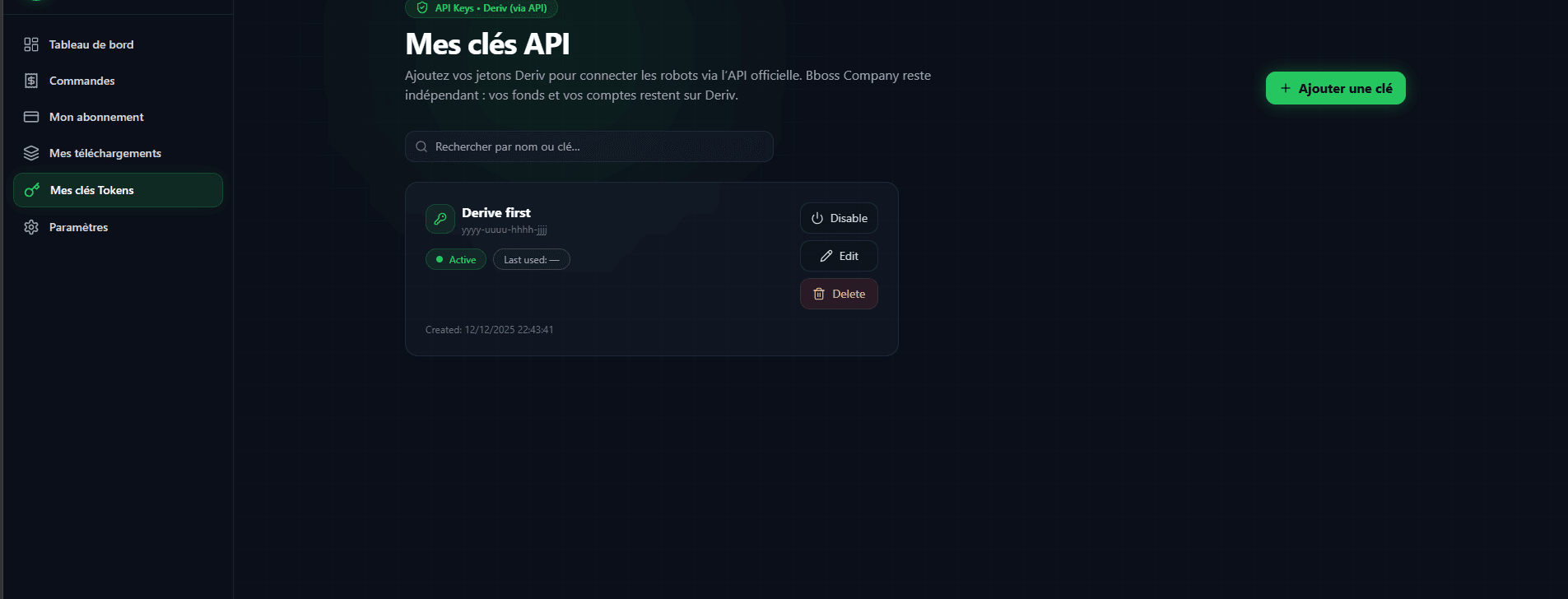Click the green key icon beside Derive first
The width and height of the screenshot is (1568, 599).
440,219
